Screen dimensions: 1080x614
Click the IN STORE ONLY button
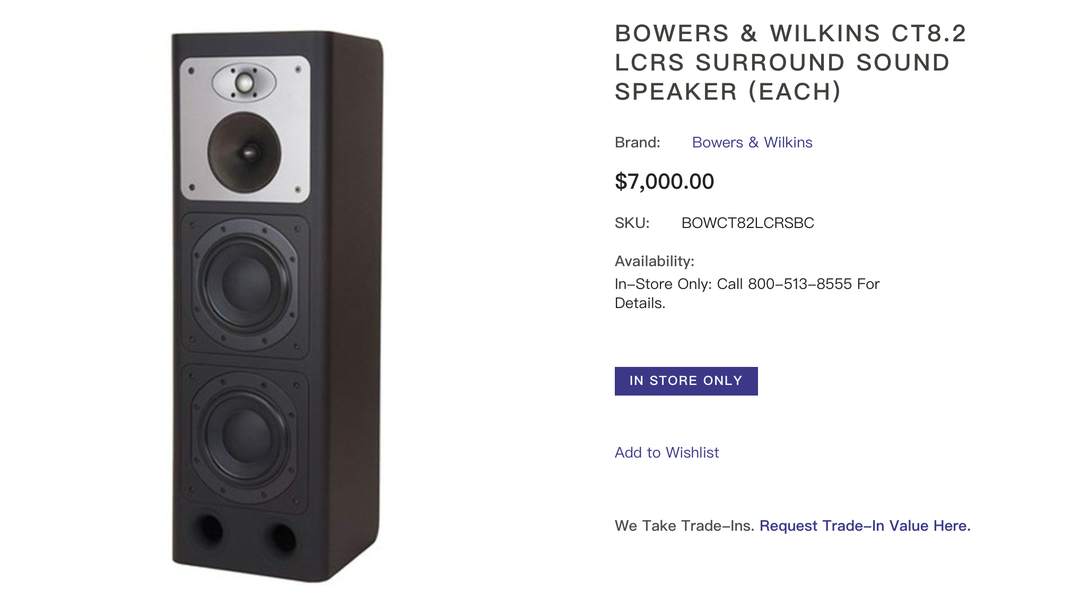click(686, 381)
